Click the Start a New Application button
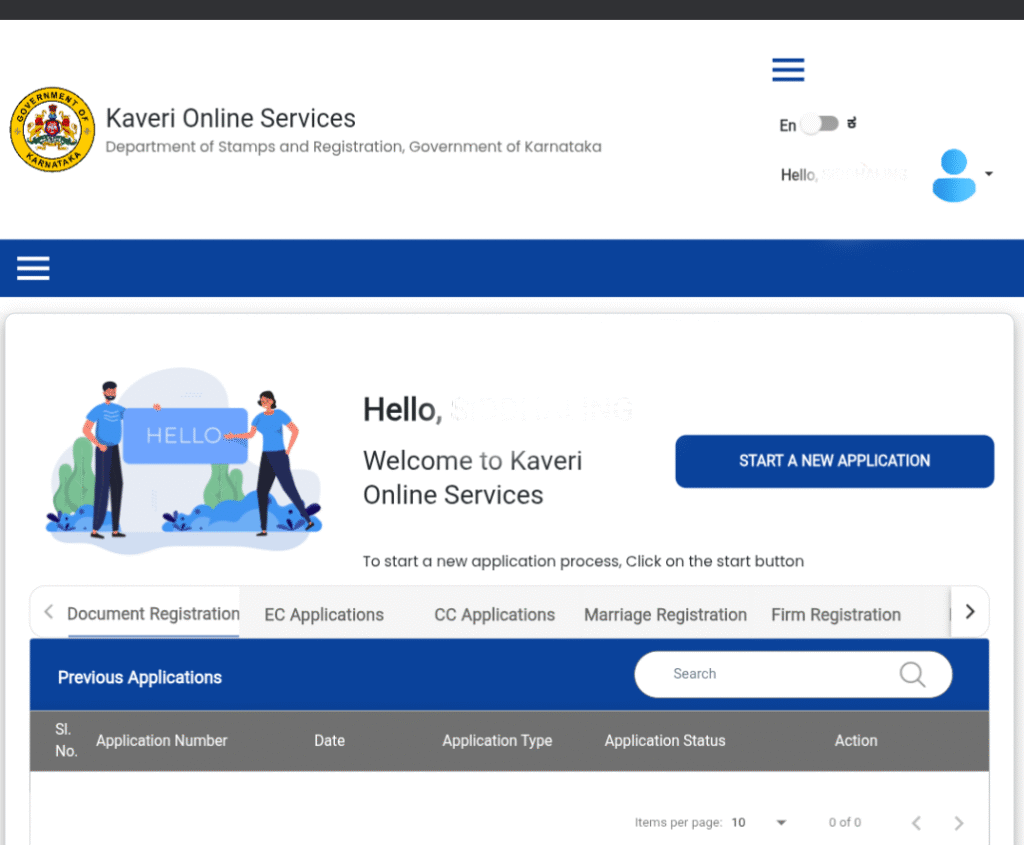The width and height of the screenshot is (1024, 845). pos(834,461)
